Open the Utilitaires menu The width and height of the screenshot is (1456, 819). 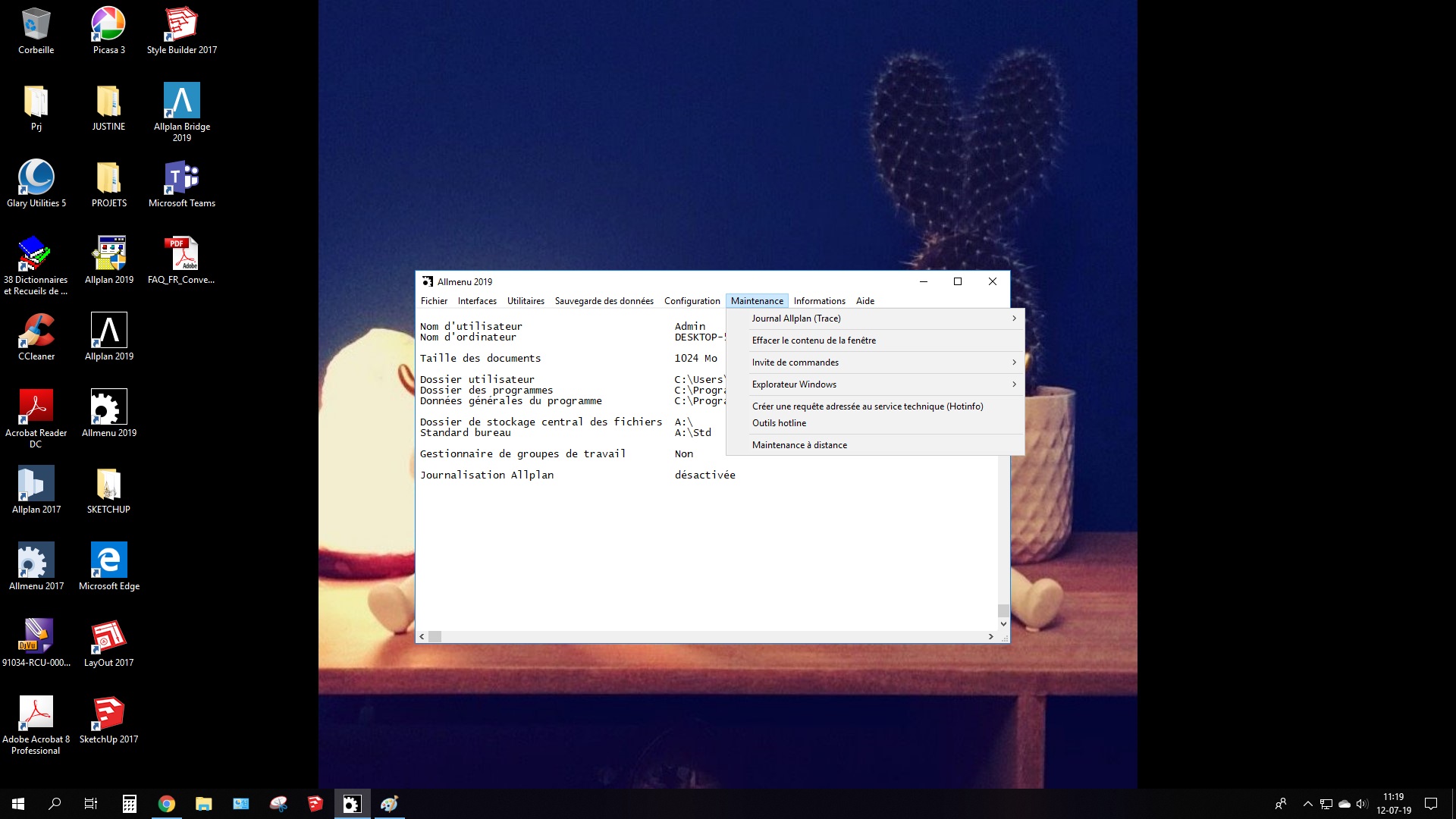[526, 301]
